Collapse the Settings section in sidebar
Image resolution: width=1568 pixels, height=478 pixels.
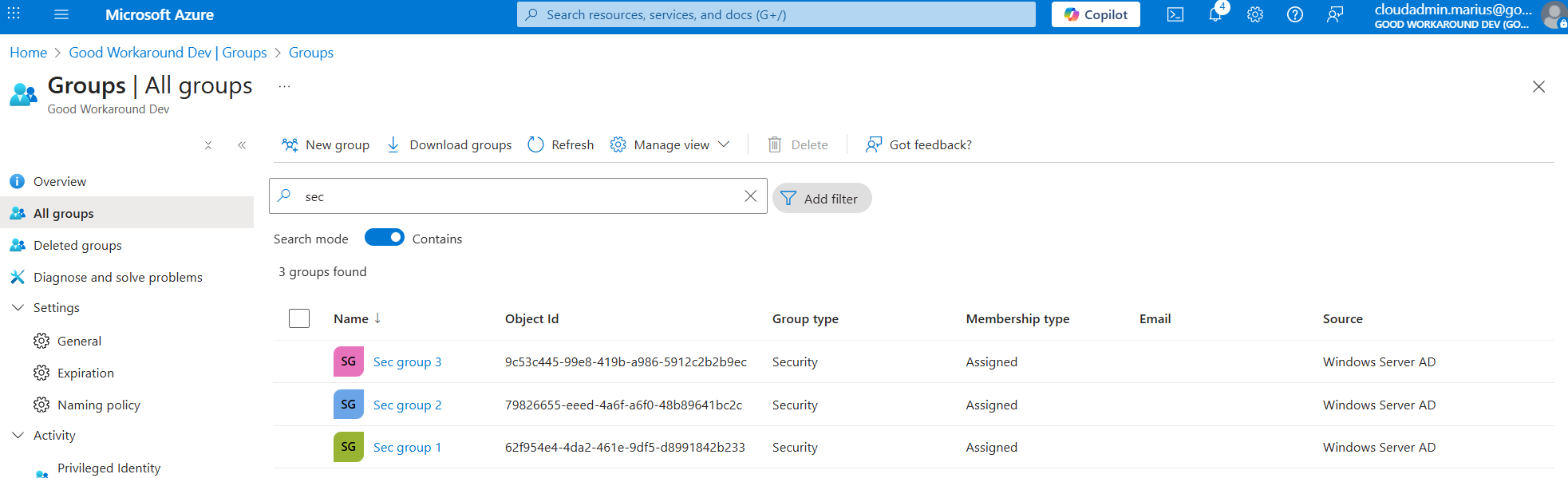18,308
